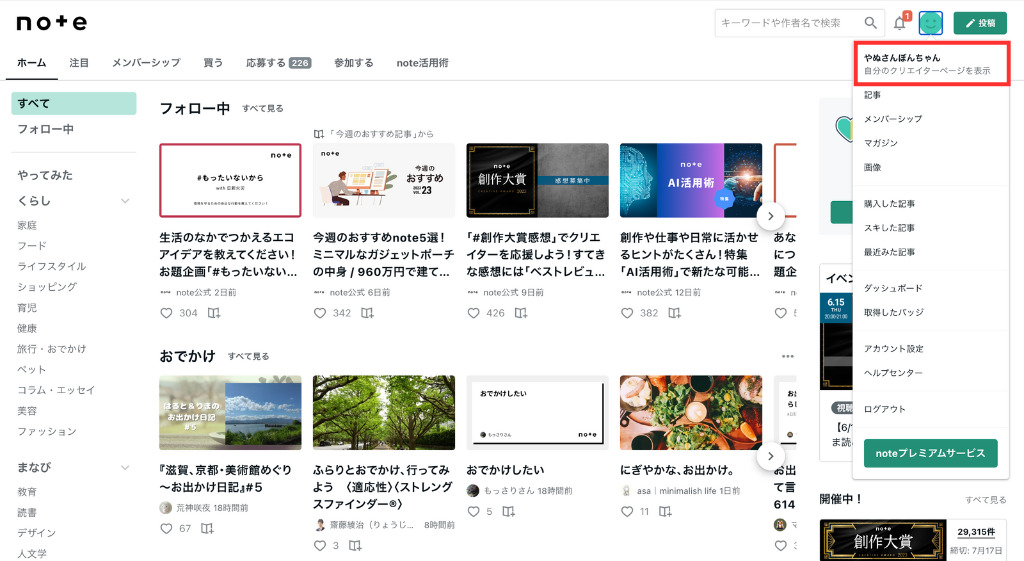The image size is (1024, 561).
Task: Open the notifications bell
Action: point(900,24)
